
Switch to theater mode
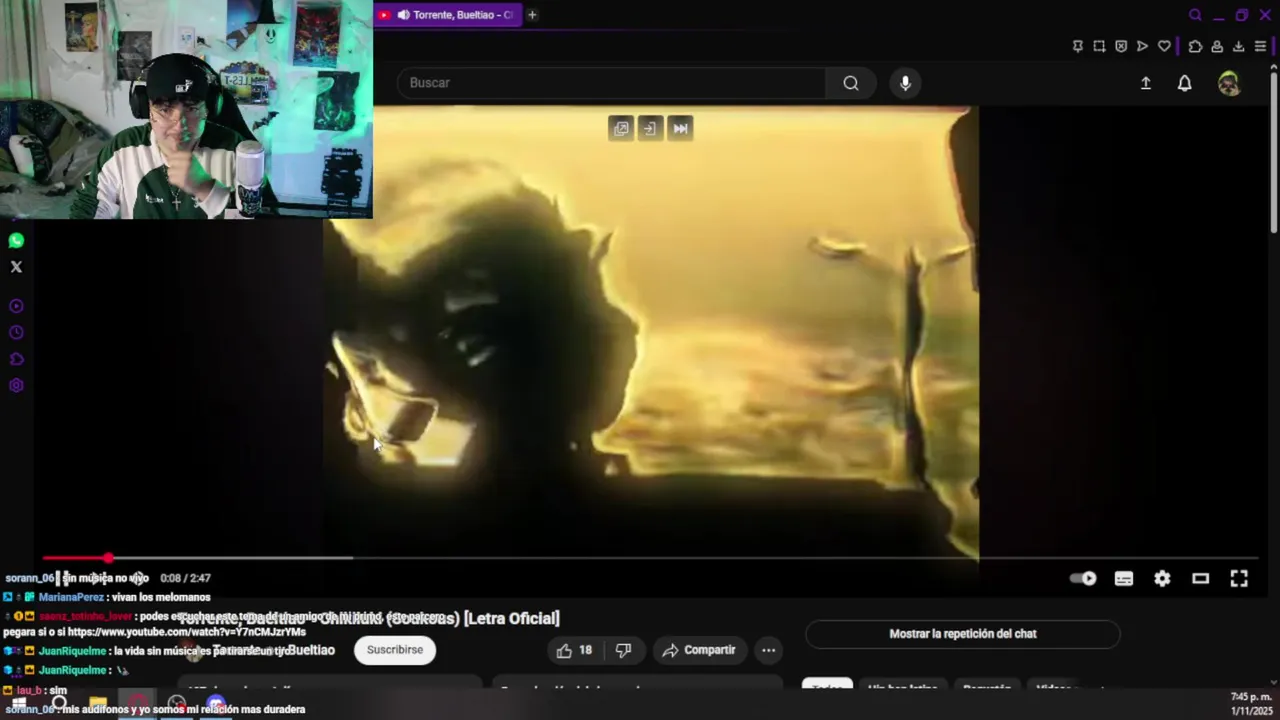pyautogui.click(x=1201, y=578)
